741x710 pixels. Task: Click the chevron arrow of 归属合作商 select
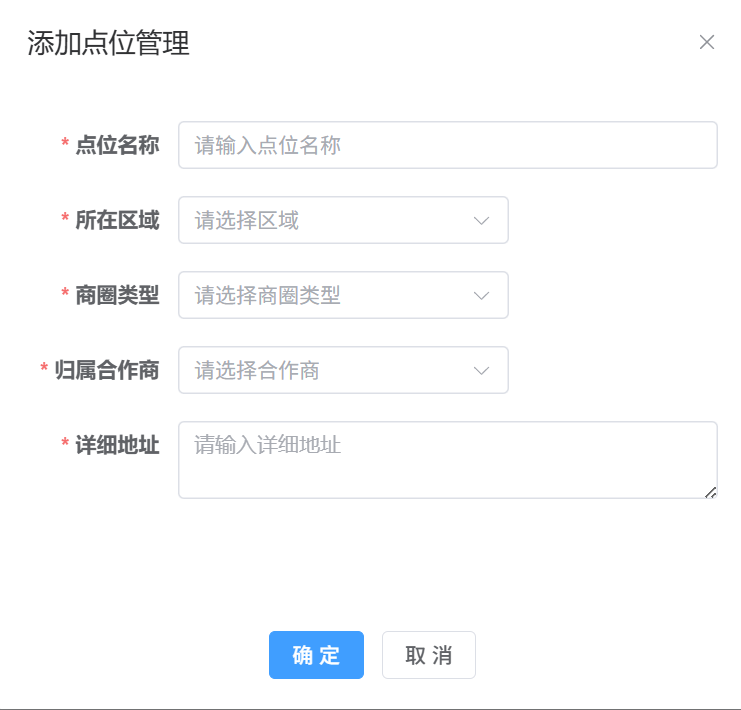coord(481,370)
